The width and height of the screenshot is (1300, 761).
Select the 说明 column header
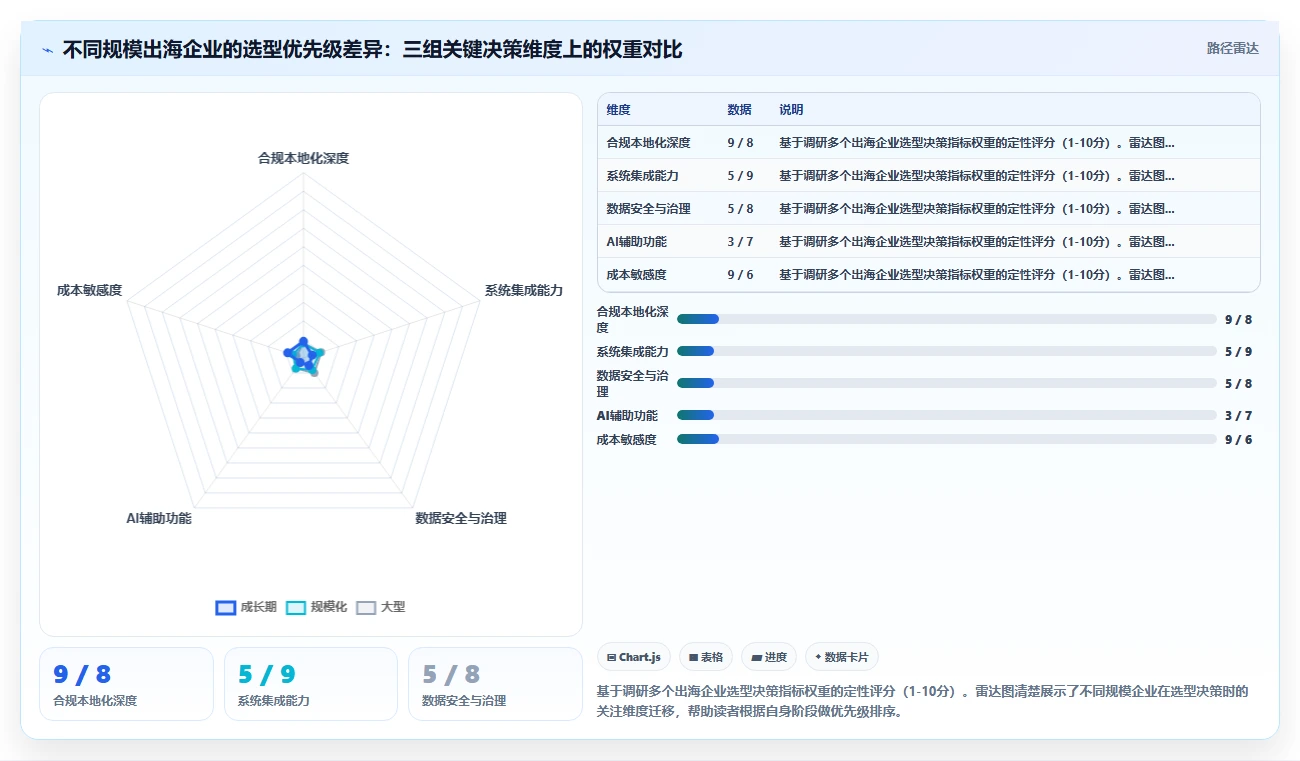coord(791,110)
